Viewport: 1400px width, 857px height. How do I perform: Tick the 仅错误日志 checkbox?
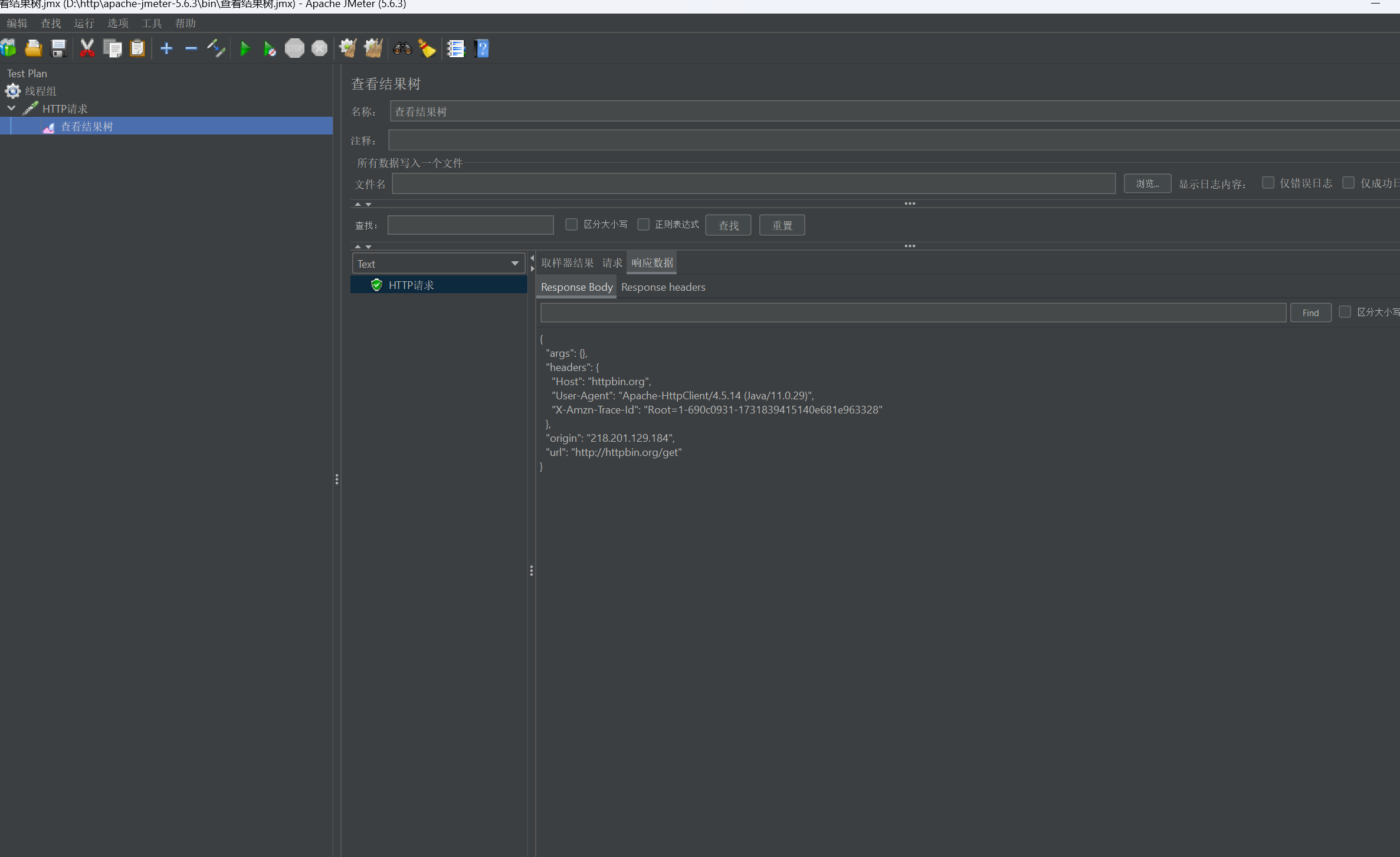coord(1268,183)
